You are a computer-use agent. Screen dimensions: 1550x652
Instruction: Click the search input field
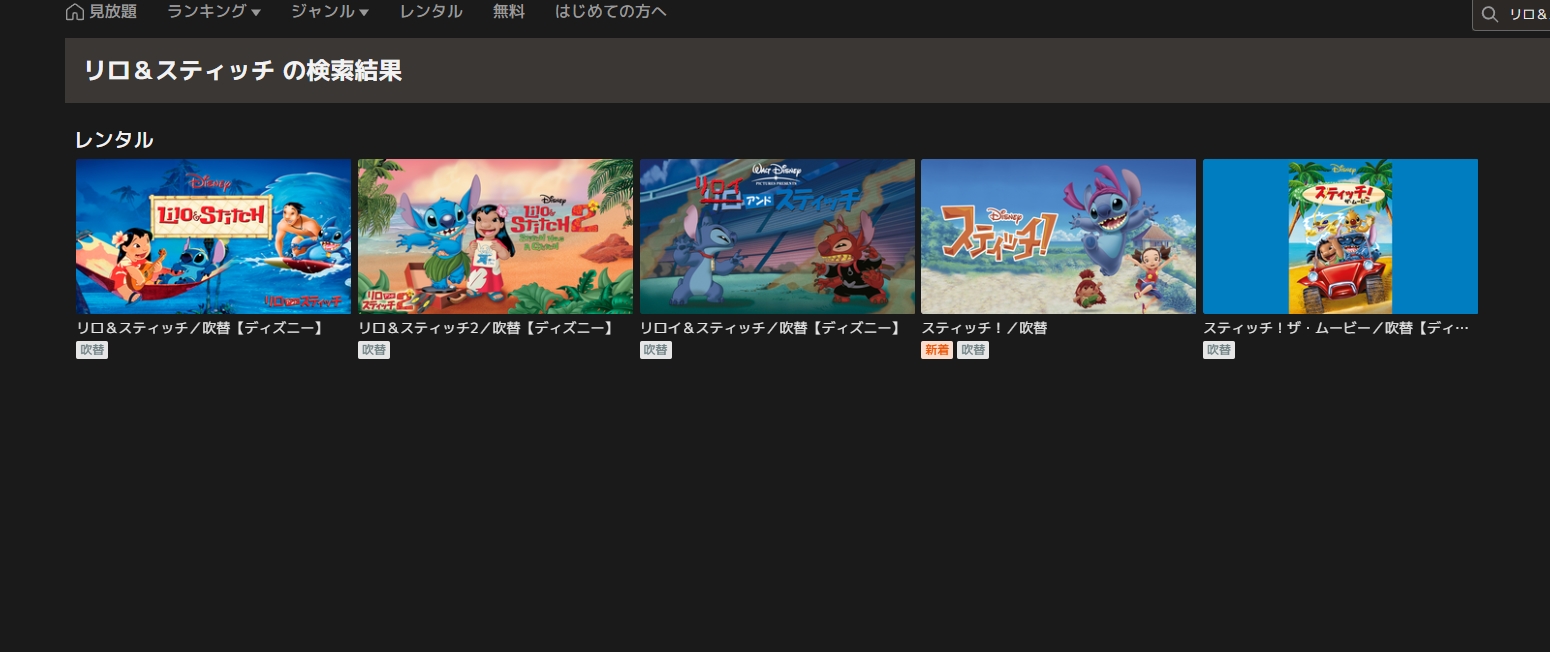1527,14
